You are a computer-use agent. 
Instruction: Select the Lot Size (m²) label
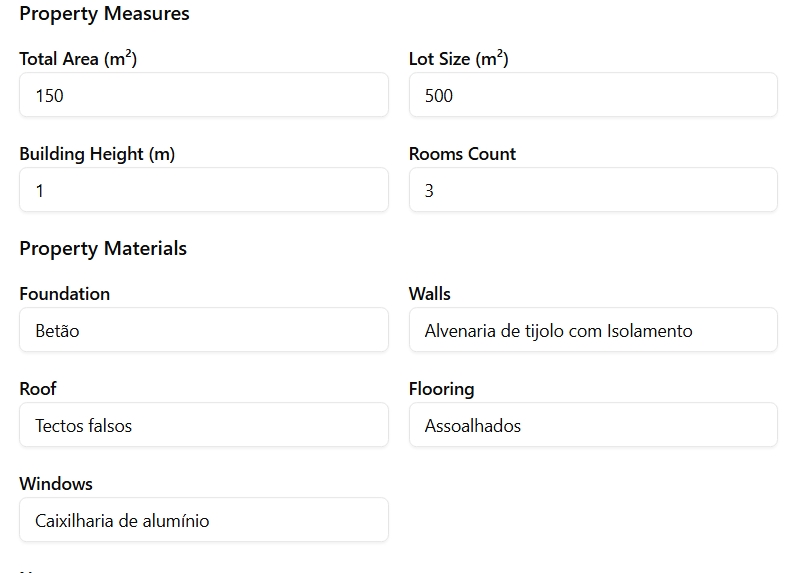coord(458,59)
